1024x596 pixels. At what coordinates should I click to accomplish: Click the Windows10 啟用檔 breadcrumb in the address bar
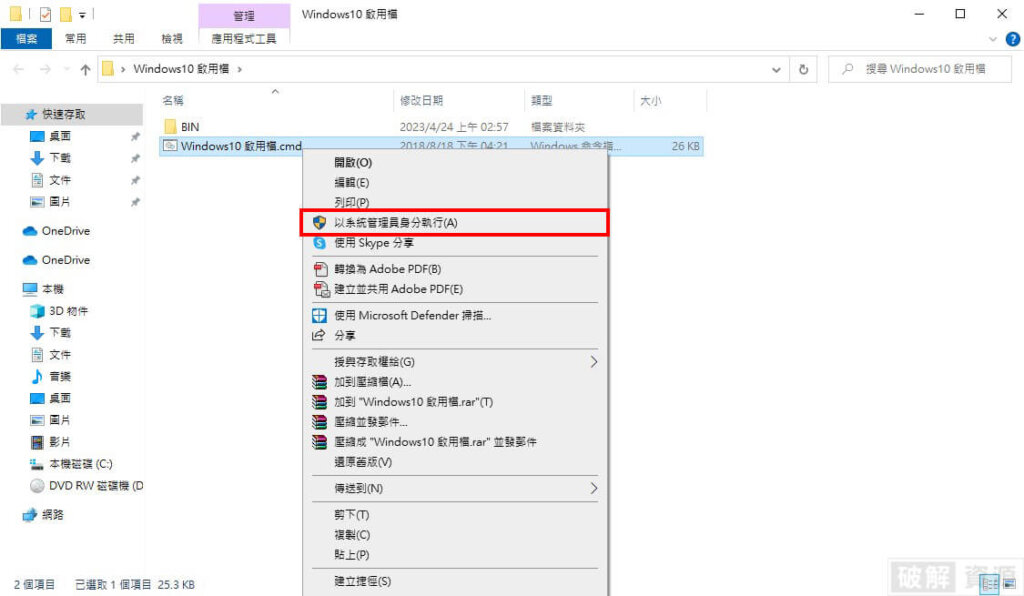181,69
